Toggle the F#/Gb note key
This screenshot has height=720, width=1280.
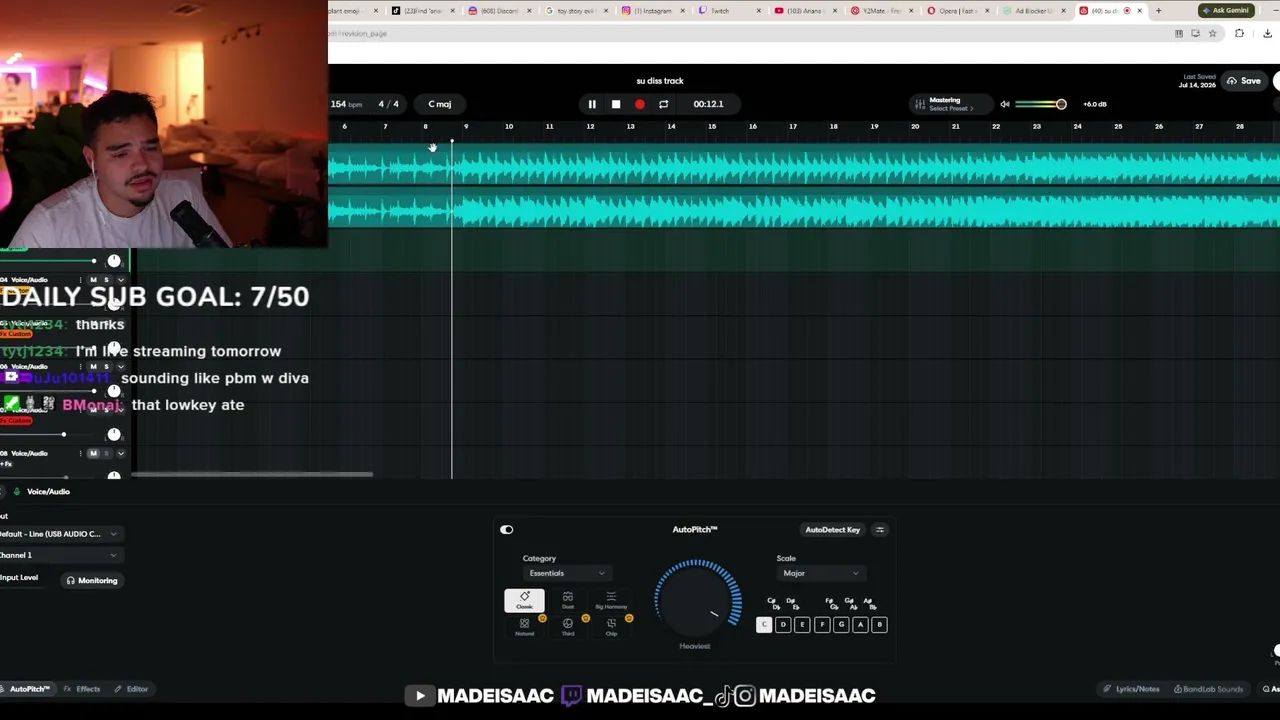[831, 604]
